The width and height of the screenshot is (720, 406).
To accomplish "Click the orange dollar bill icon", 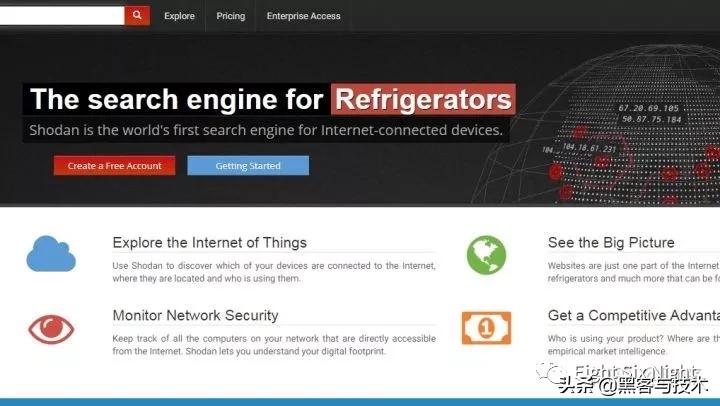I will tap(486, 327).
